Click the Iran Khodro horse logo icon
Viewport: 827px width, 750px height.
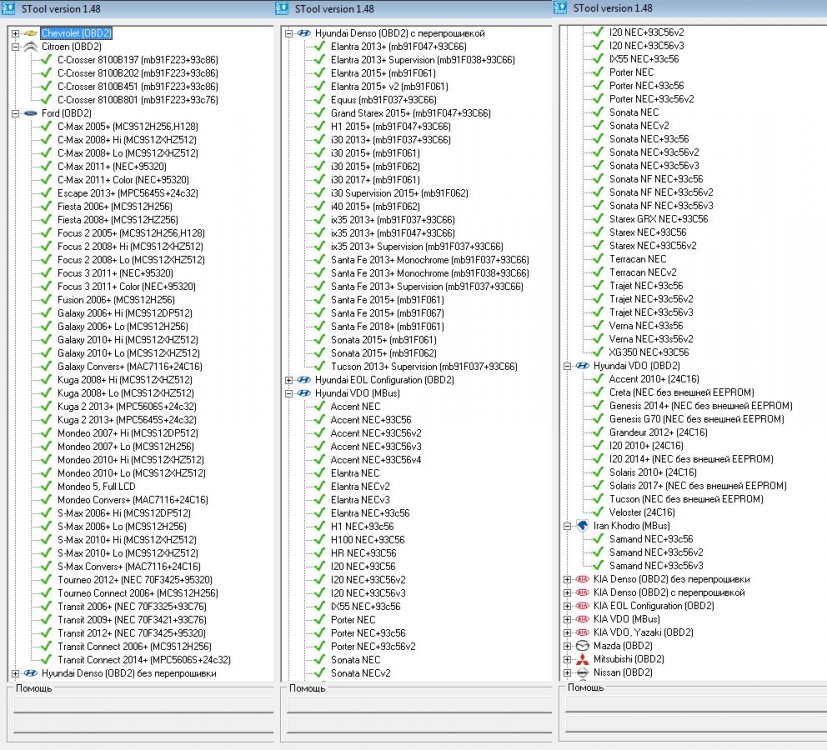[x=582, y=525]
